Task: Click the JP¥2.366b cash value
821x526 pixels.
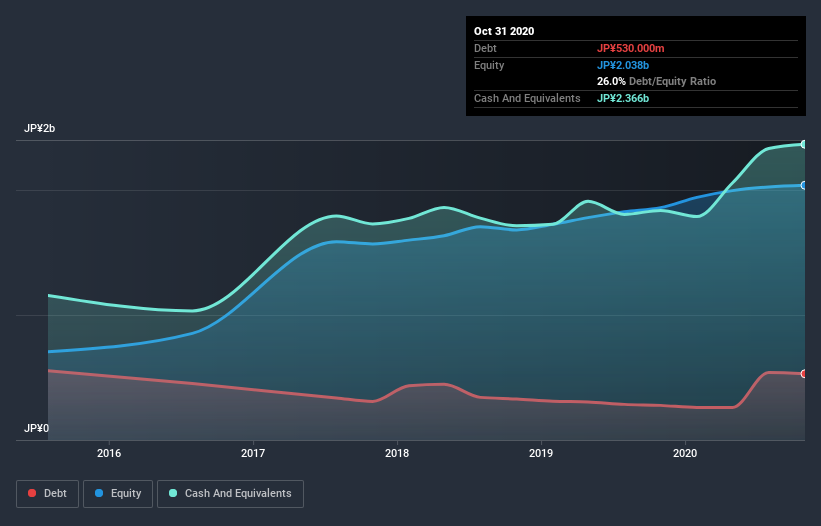Action: (x=623, y=98)
